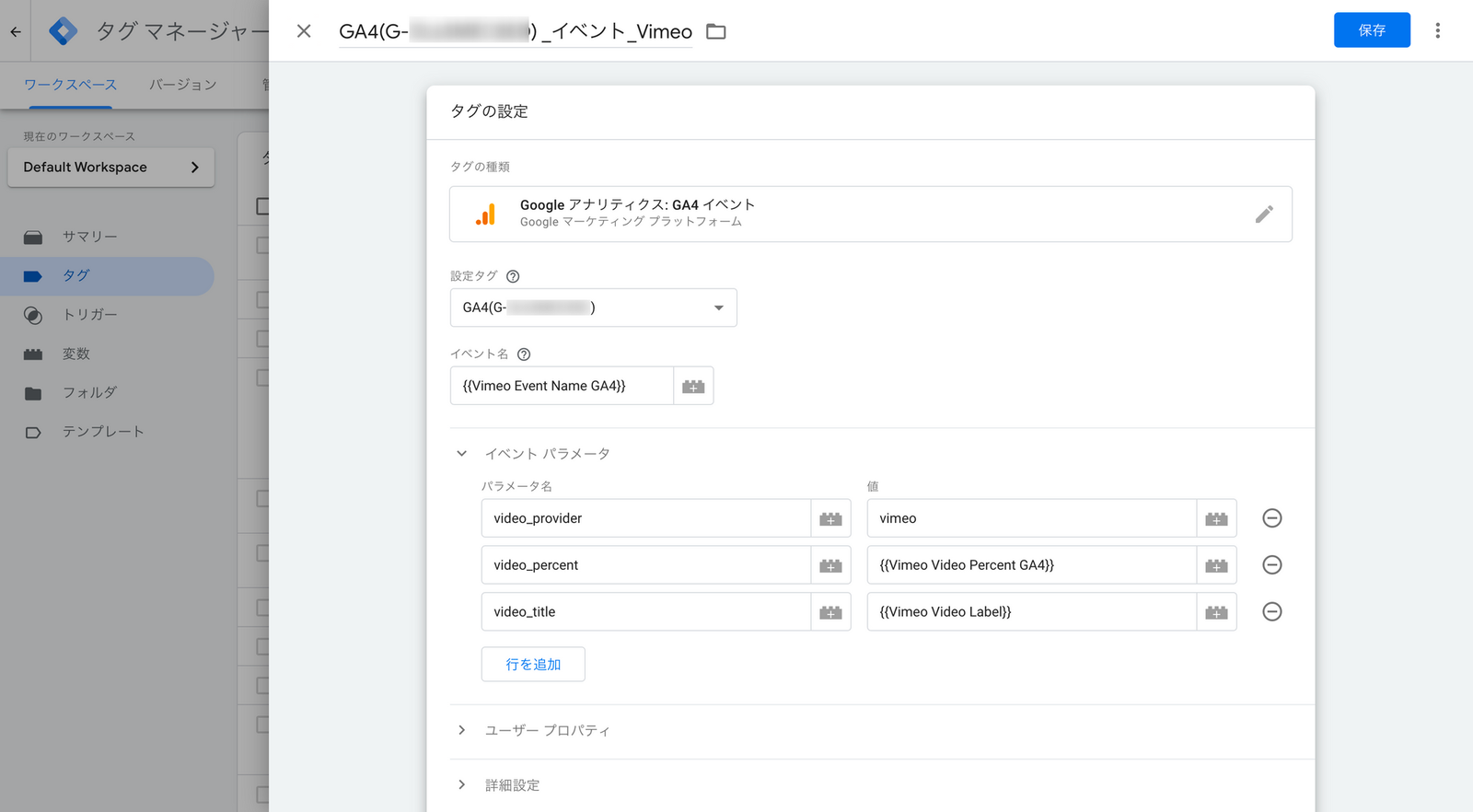Image resolution: width=1473 pixels, height=812 pixels.
Task: Switch to the ワークスペース tab
Action: pos(70,85)
